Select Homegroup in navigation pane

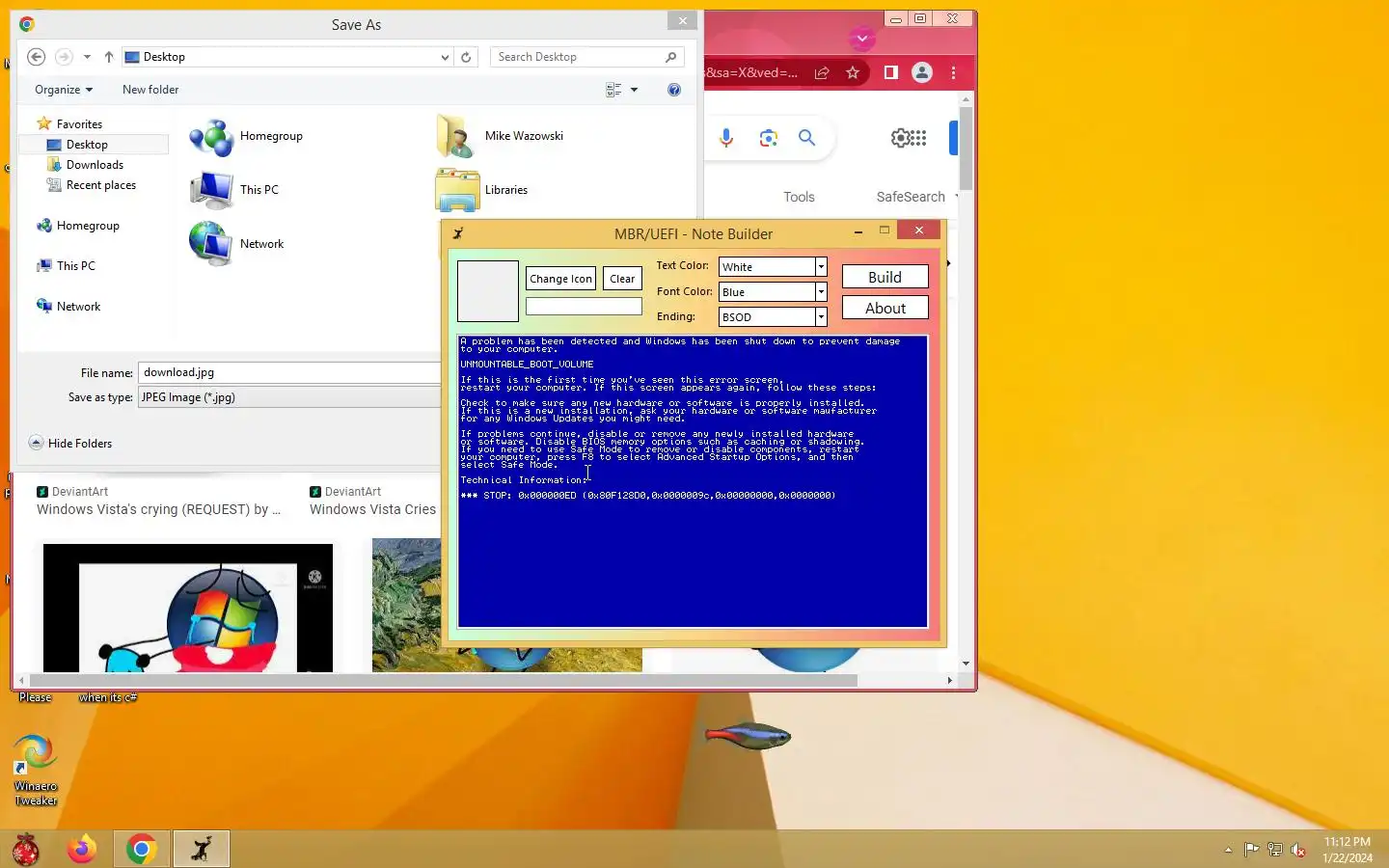point(88,226)
